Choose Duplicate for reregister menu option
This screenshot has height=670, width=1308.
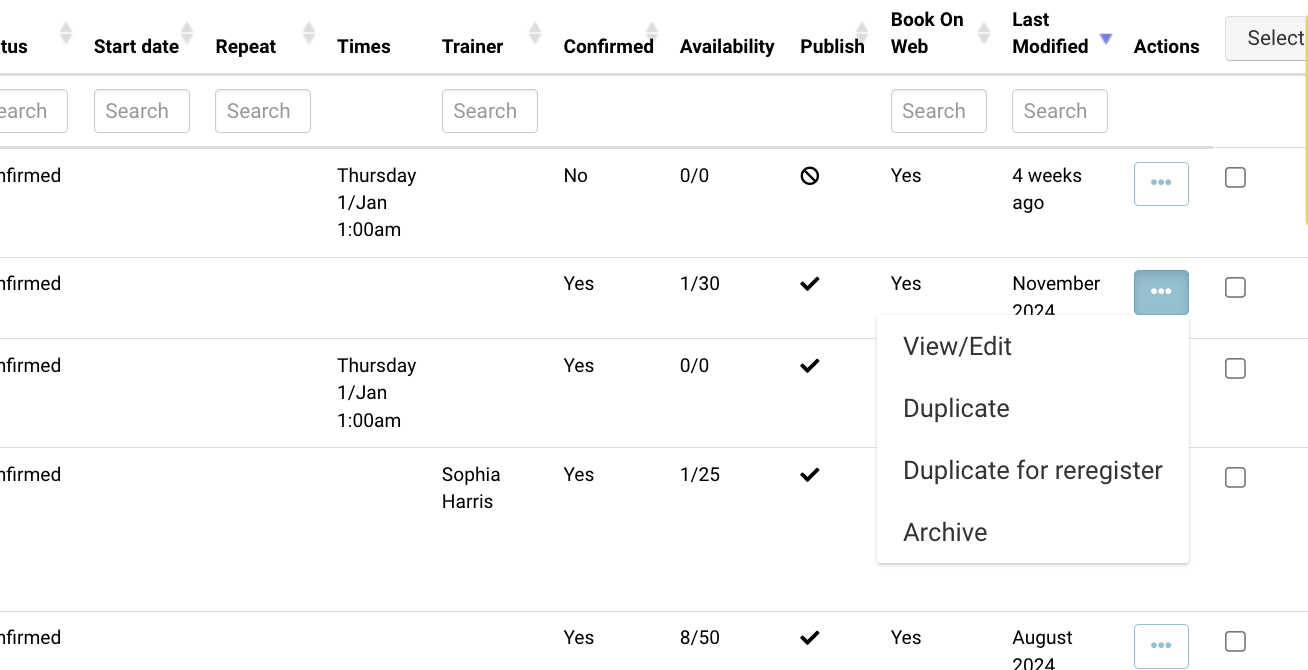(1032, 471)
